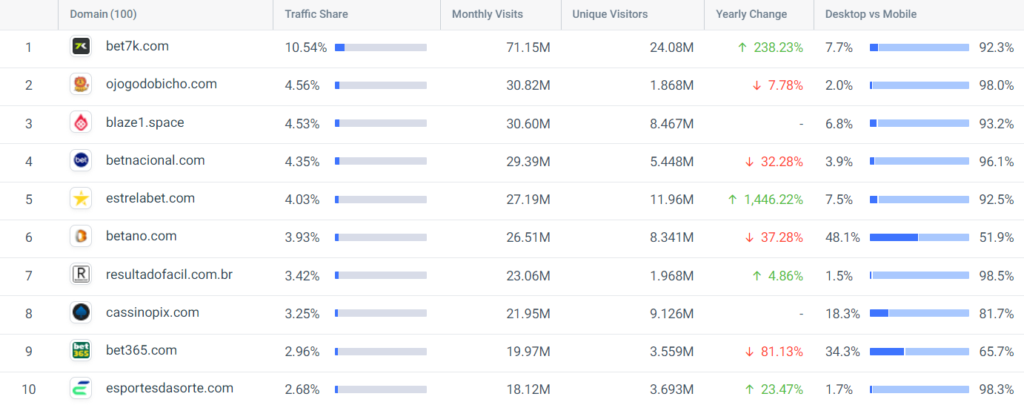Click the resultadofacil.com.br R icon
This screenshot has width=1024, height=408.
pos(81,275)
